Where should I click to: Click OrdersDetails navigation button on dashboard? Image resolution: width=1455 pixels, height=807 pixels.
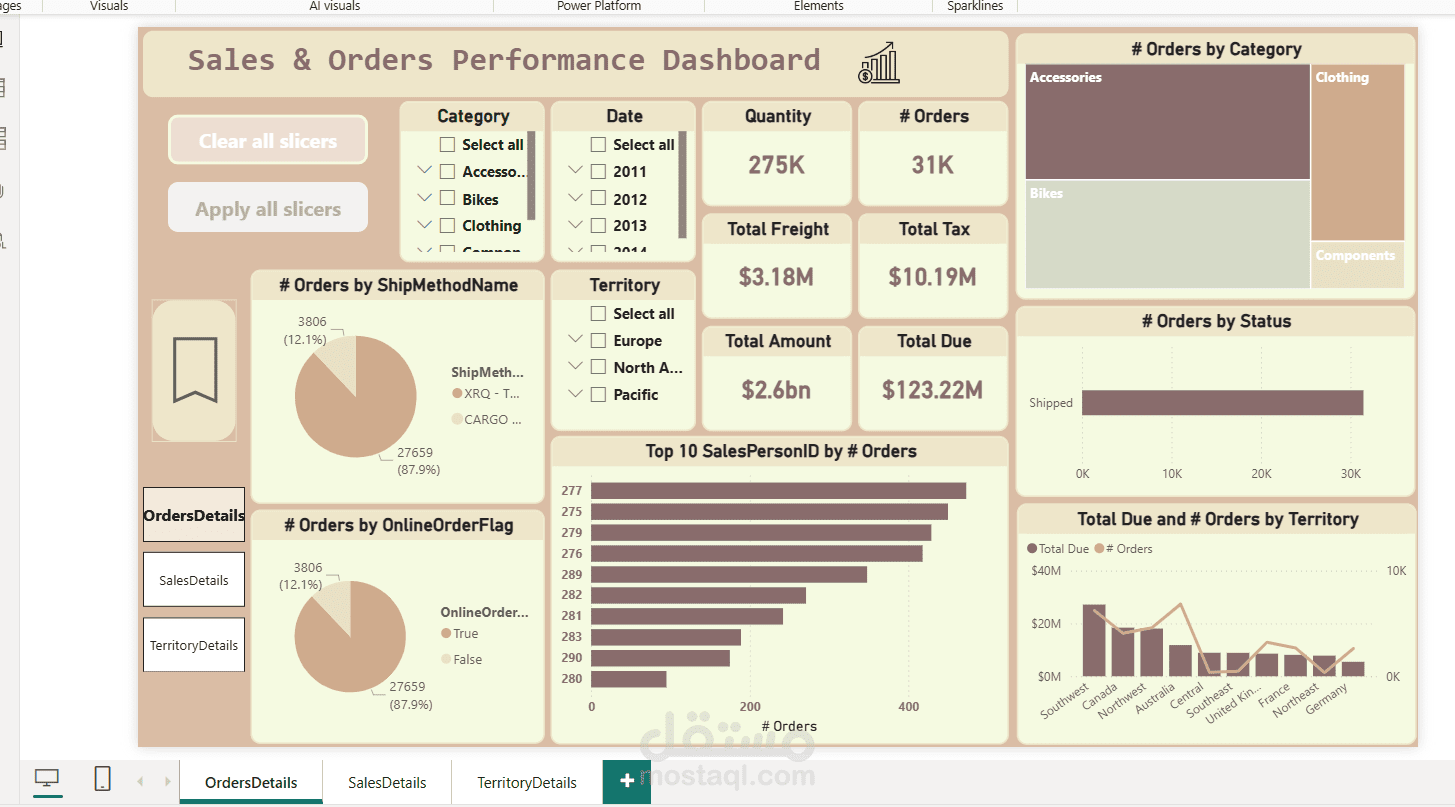(x=194, y=515)
